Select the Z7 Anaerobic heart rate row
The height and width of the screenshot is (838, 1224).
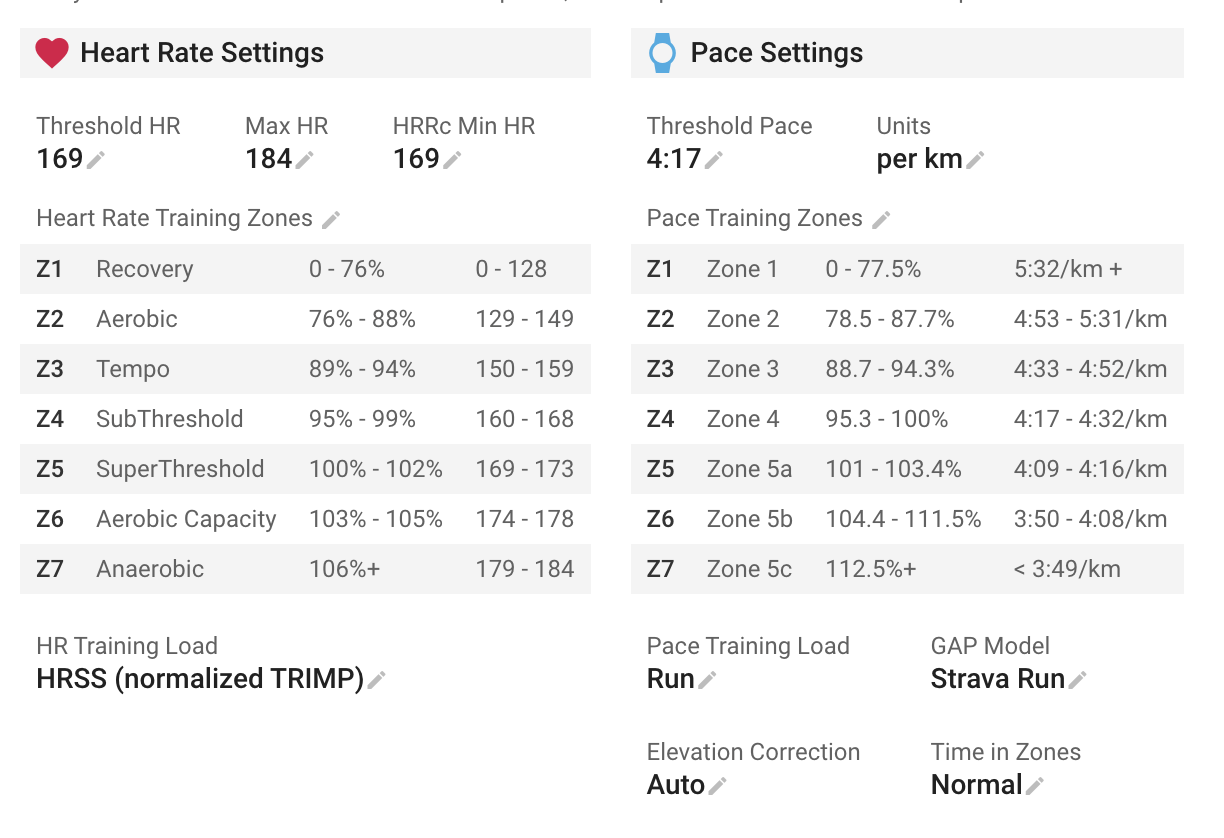[305, 569]
